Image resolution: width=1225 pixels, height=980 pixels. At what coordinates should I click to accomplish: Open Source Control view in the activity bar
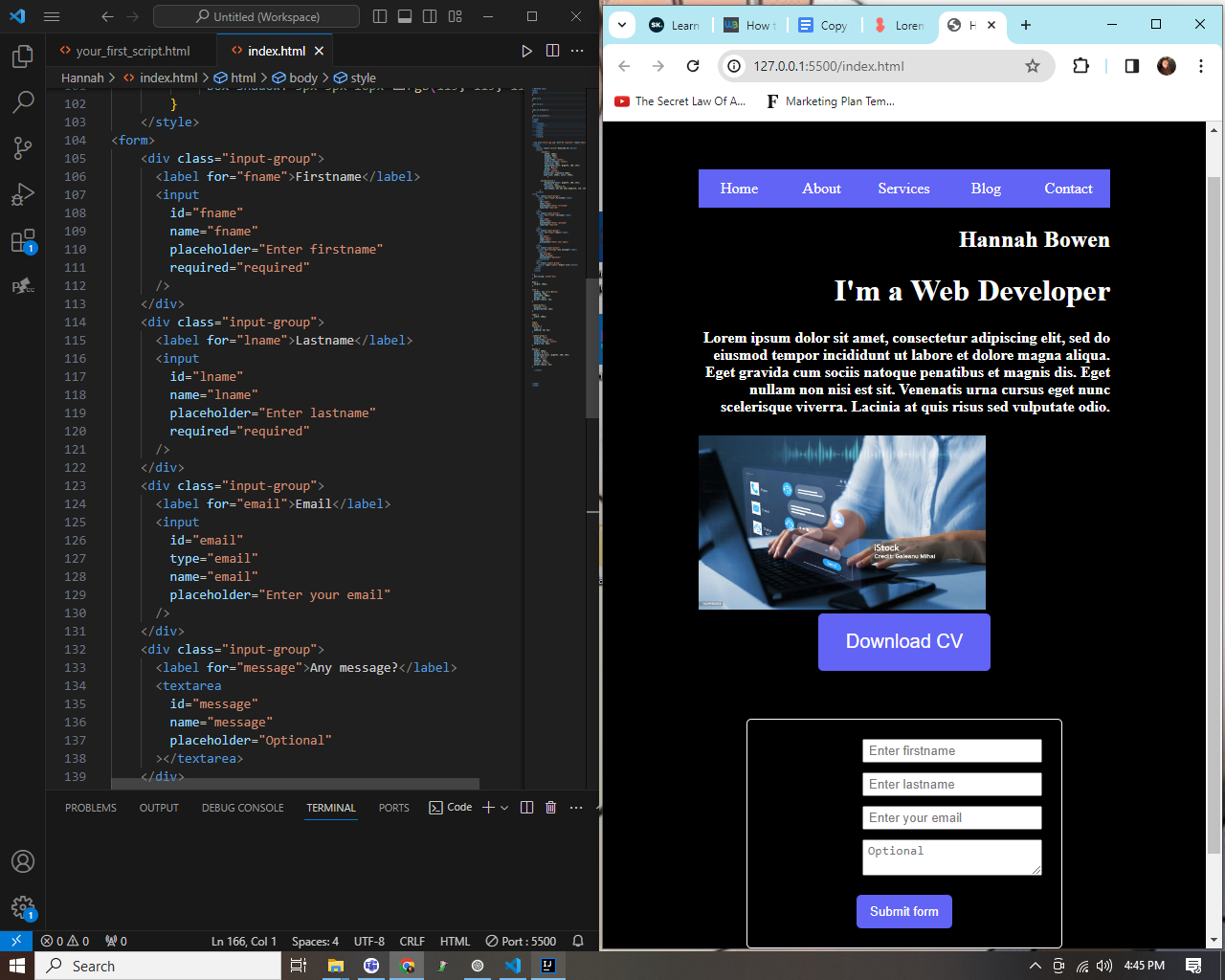[x=23, y=147]
